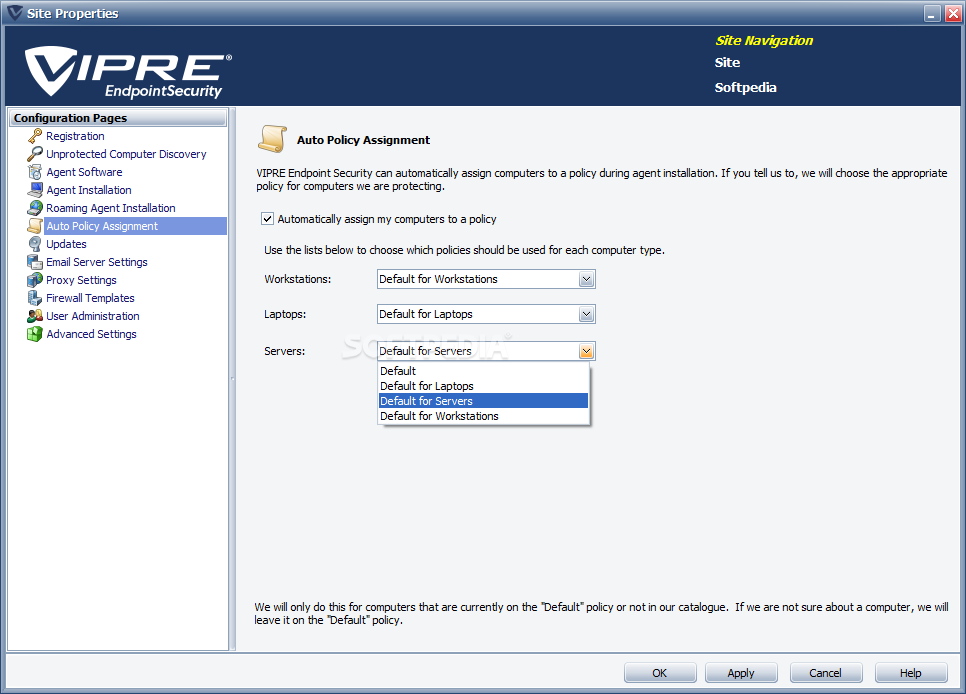Screen dimensions: 966x694
Task: Open Roaming Agent Installation page
Action: tap(111, 208)
